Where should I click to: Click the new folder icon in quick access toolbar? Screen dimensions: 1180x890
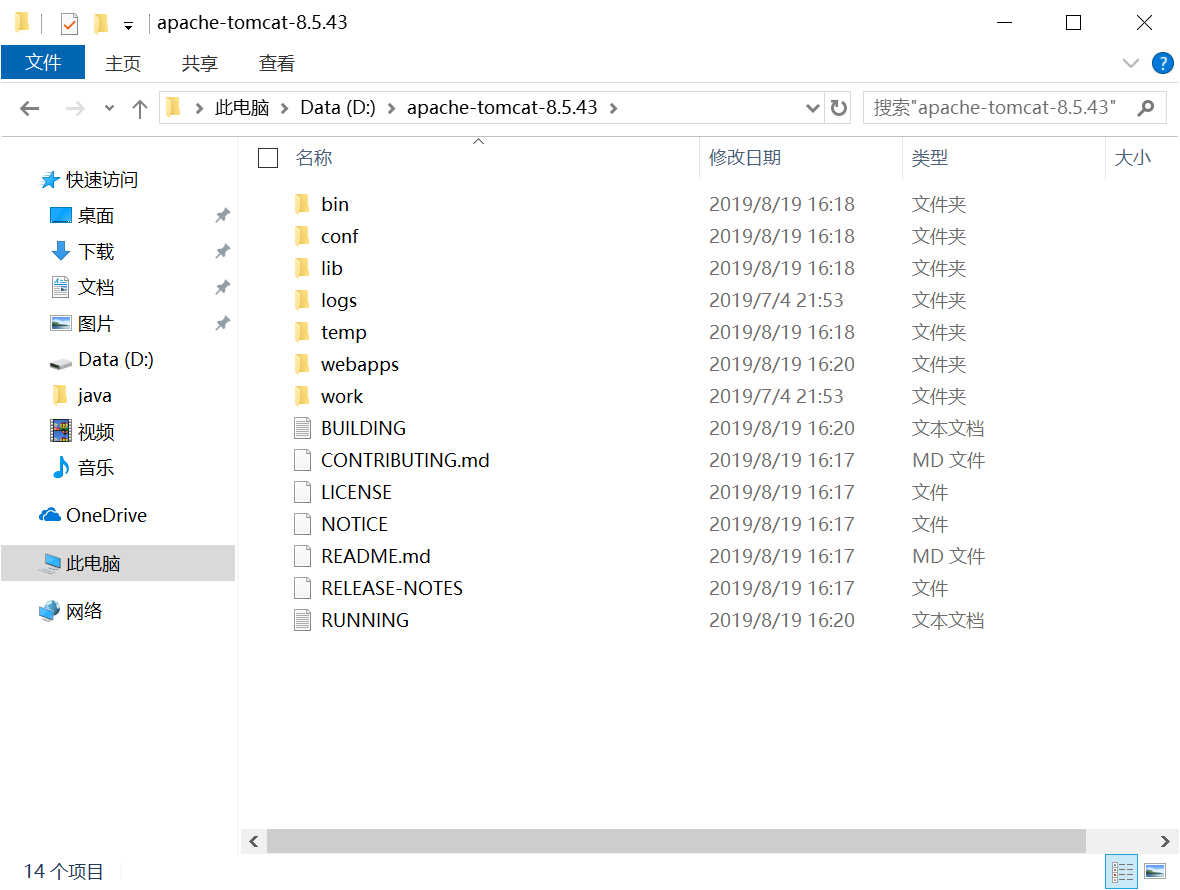point(101,24)
